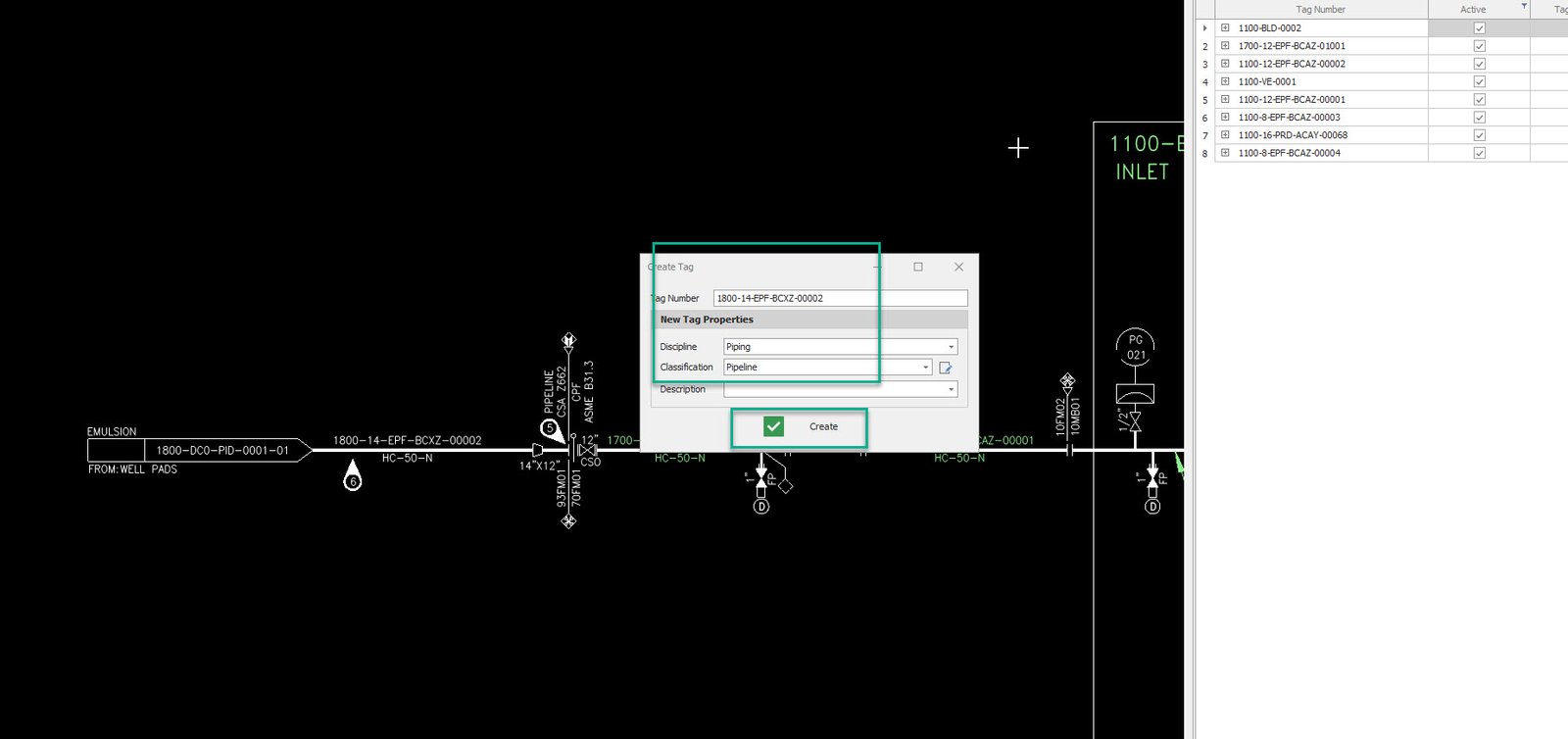Click the 1800-DCO-PID-0001-01 off-page connector
1568x739 pixels.
point(221,450)
